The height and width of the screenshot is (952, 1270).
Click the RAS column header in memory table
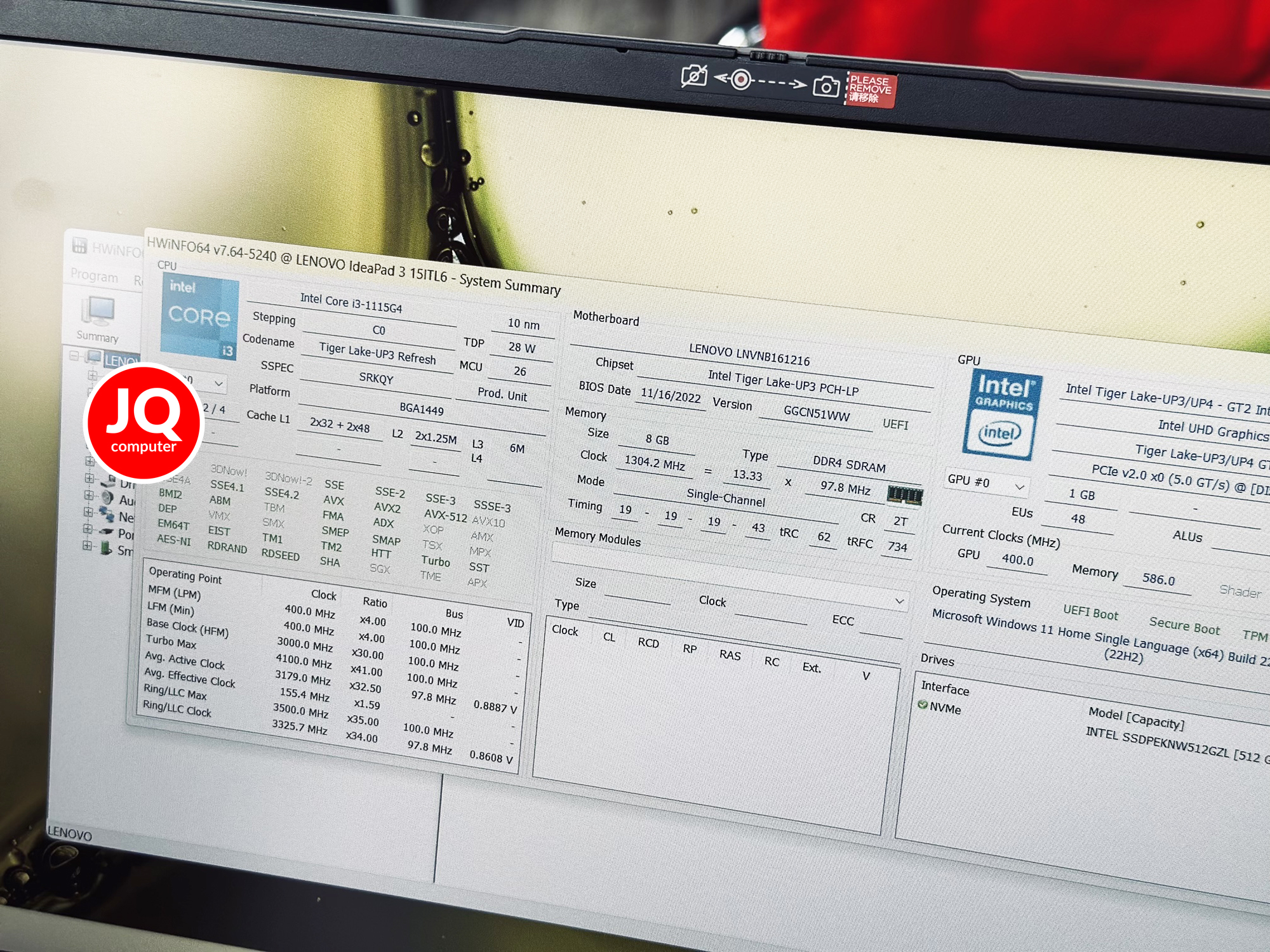click(x=730, y=654)
